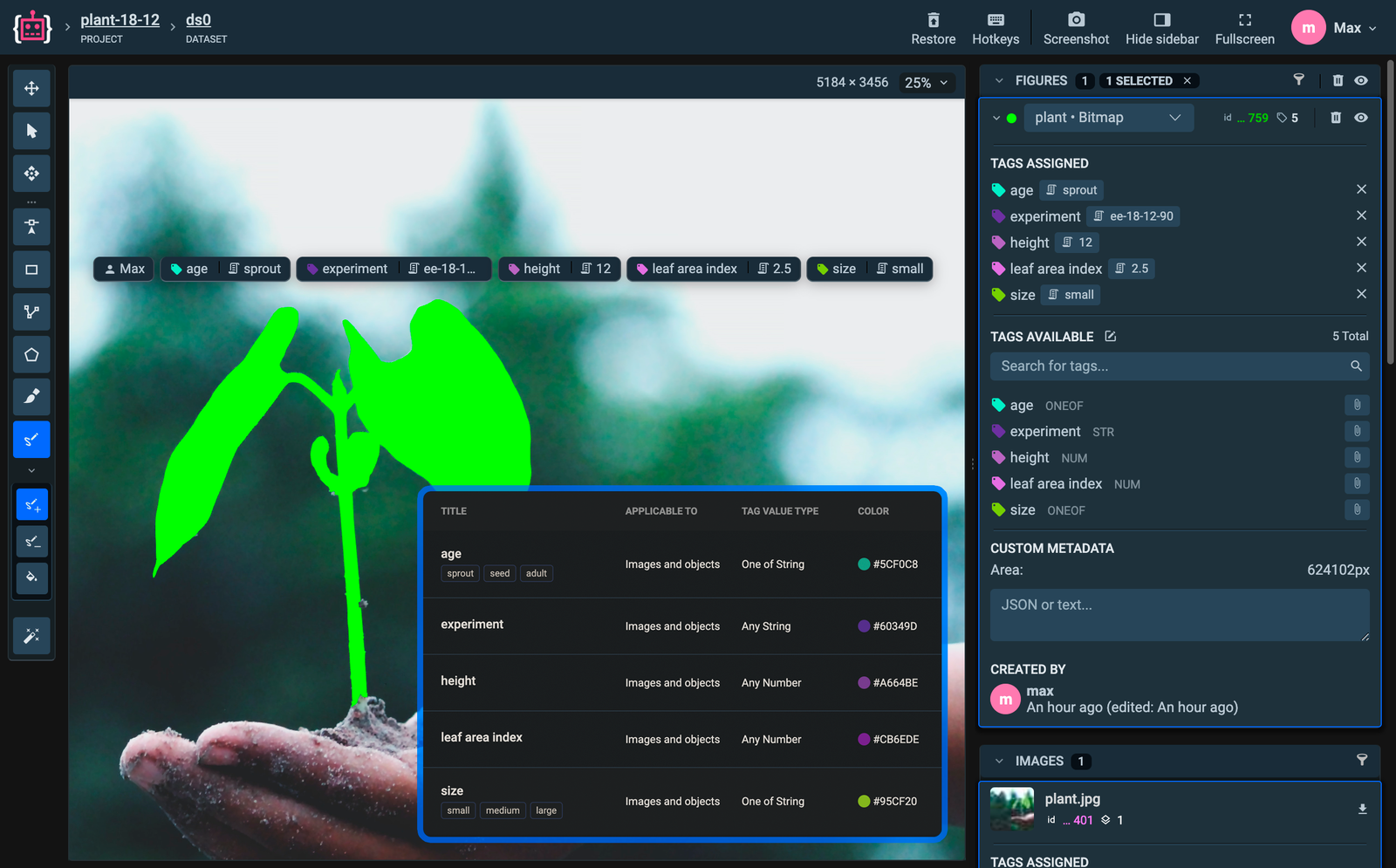Image resolution: width=1396 pixels, height=868 pixels.
Task: Switch to the brush subtract mode
Action: 31,541
